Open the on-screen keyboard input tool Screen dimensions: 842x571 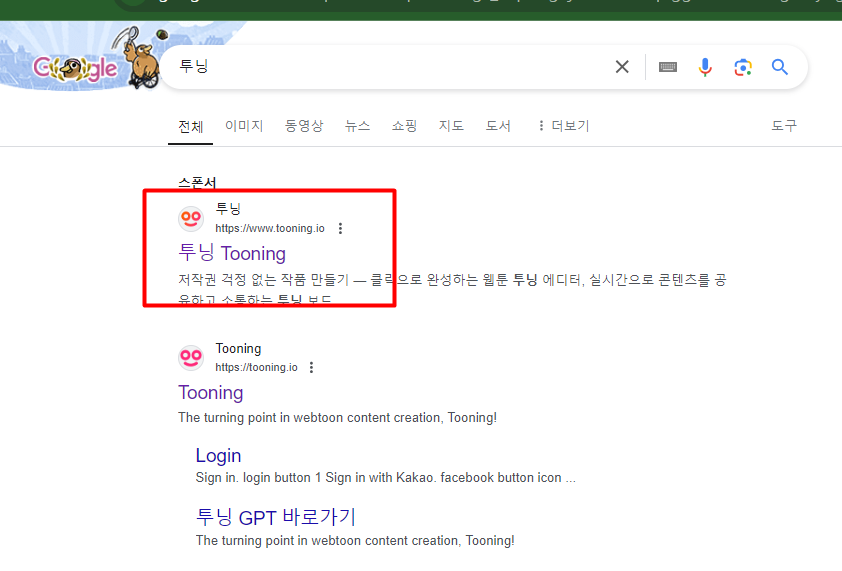[x=667, y=67]
